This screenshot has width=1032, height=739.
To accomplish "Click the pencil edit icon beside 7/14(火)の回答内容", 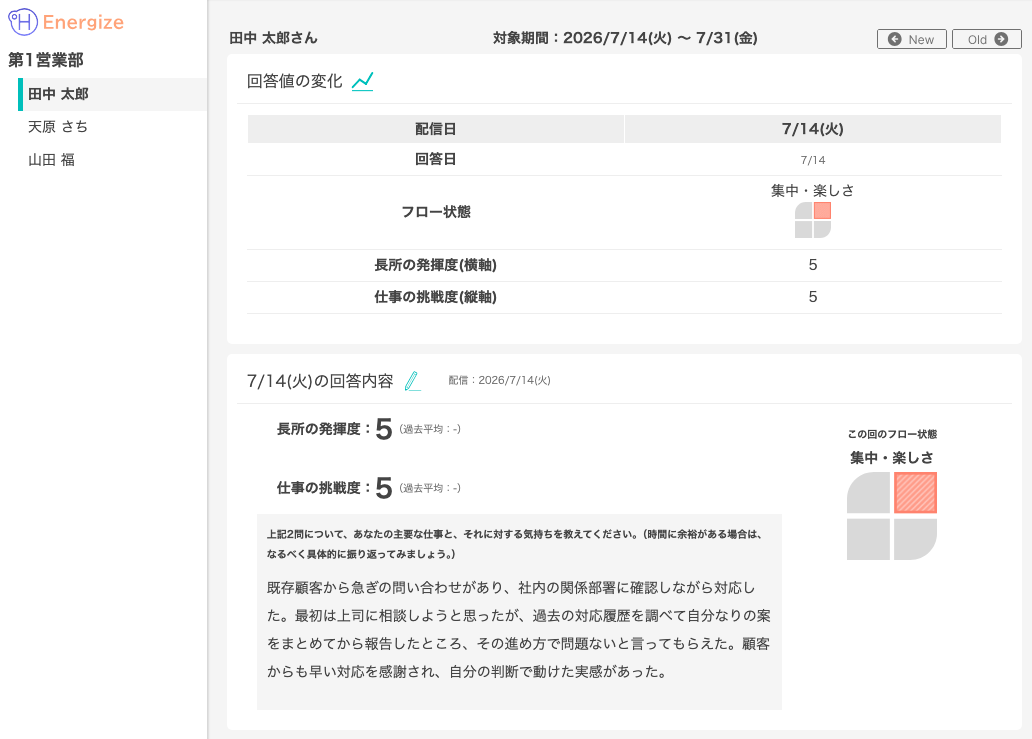I will (x=413, y=381).
